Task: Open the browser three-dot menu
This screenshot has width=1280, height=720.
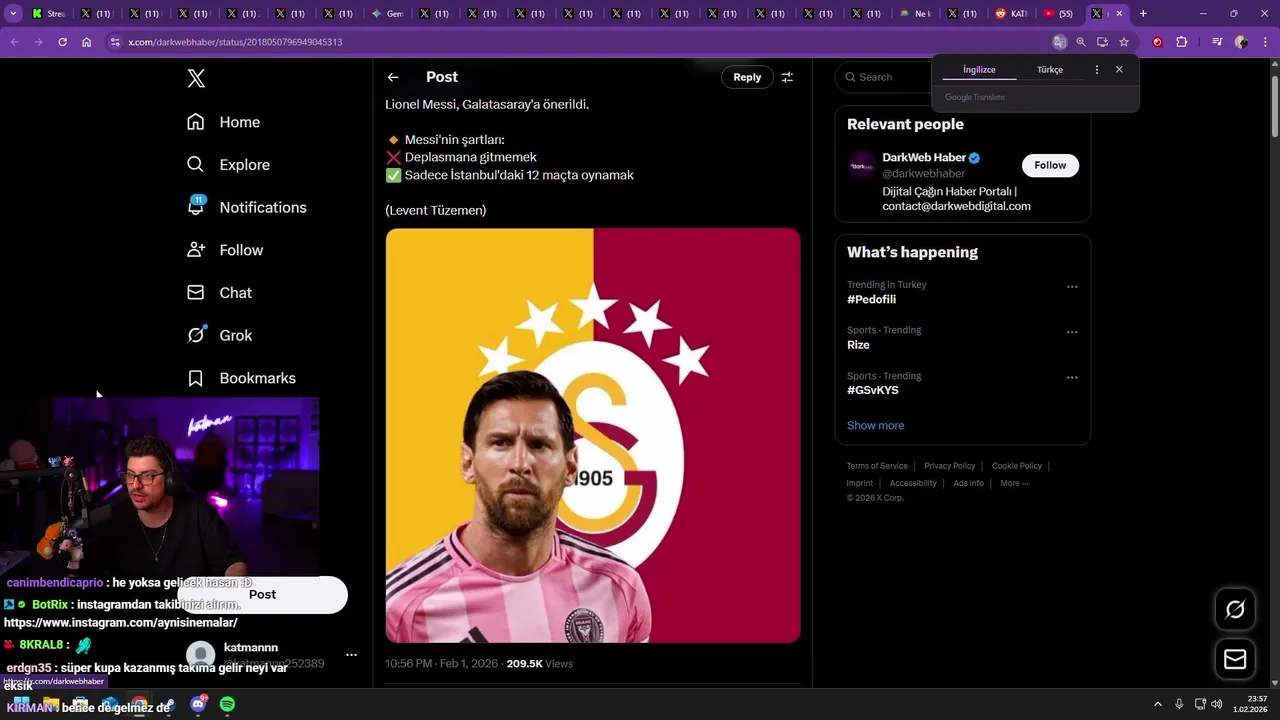Action: click(1264, 42)
